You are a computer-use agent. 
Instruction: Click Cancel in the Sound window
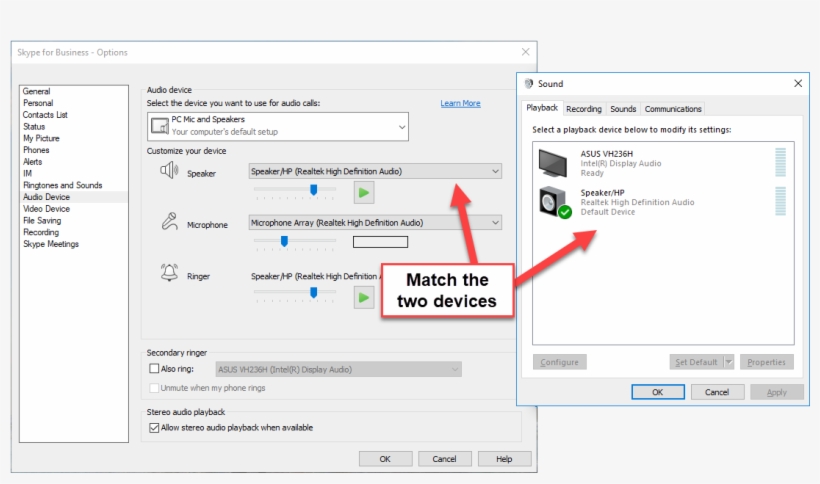click(717, 392)
